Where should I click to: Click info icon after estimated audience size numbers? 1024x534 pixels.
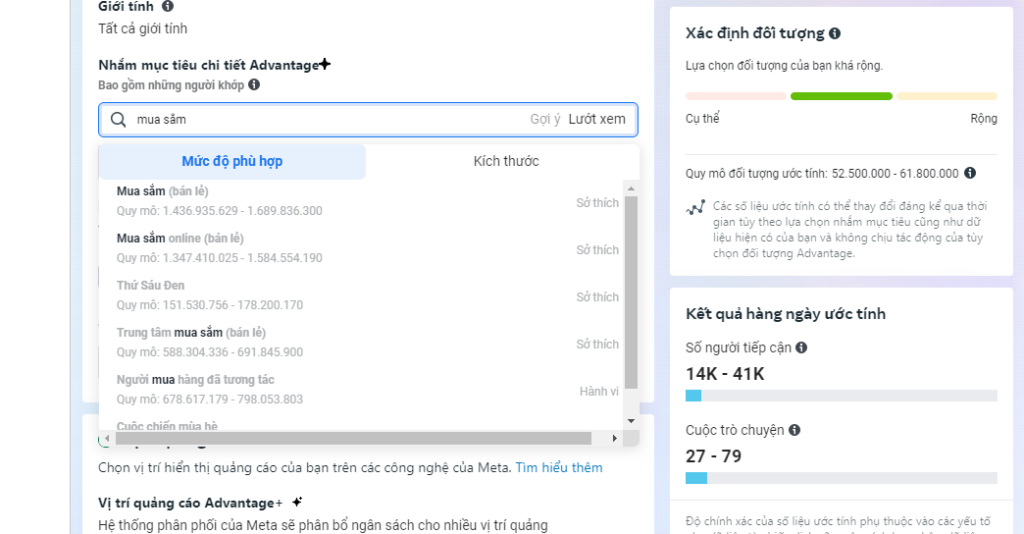pos(969,173)
